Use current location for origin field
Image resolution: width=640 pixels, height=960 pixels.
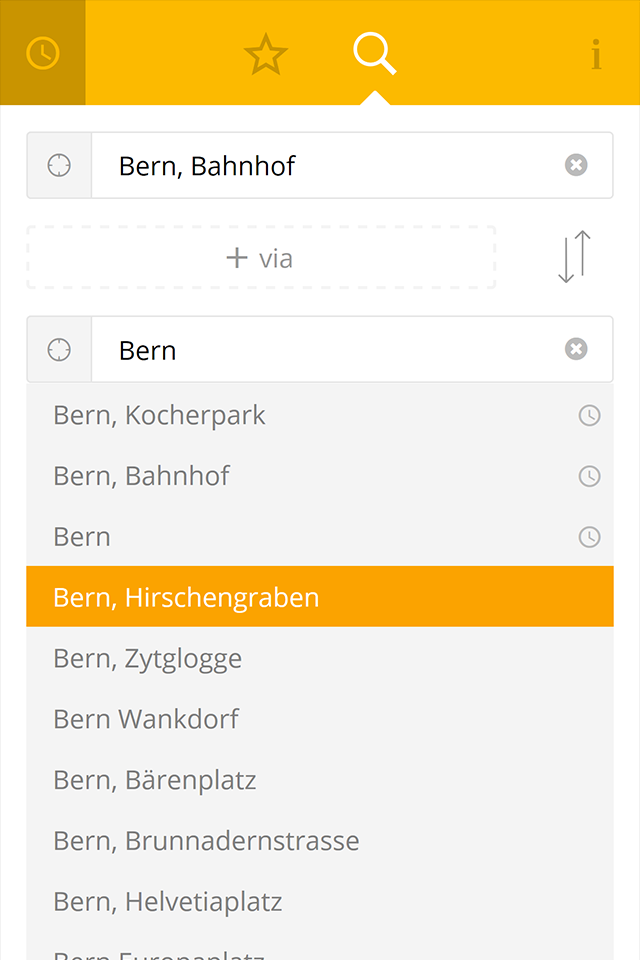coord(59,165)
